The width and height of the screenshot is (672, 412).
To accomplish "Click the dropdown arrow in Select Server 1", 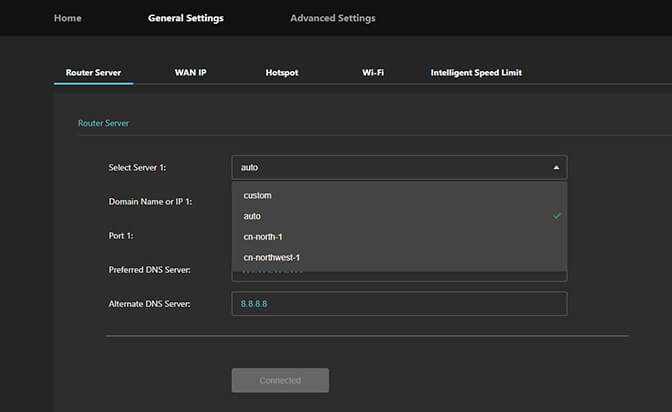I will (x=556, y=168).
